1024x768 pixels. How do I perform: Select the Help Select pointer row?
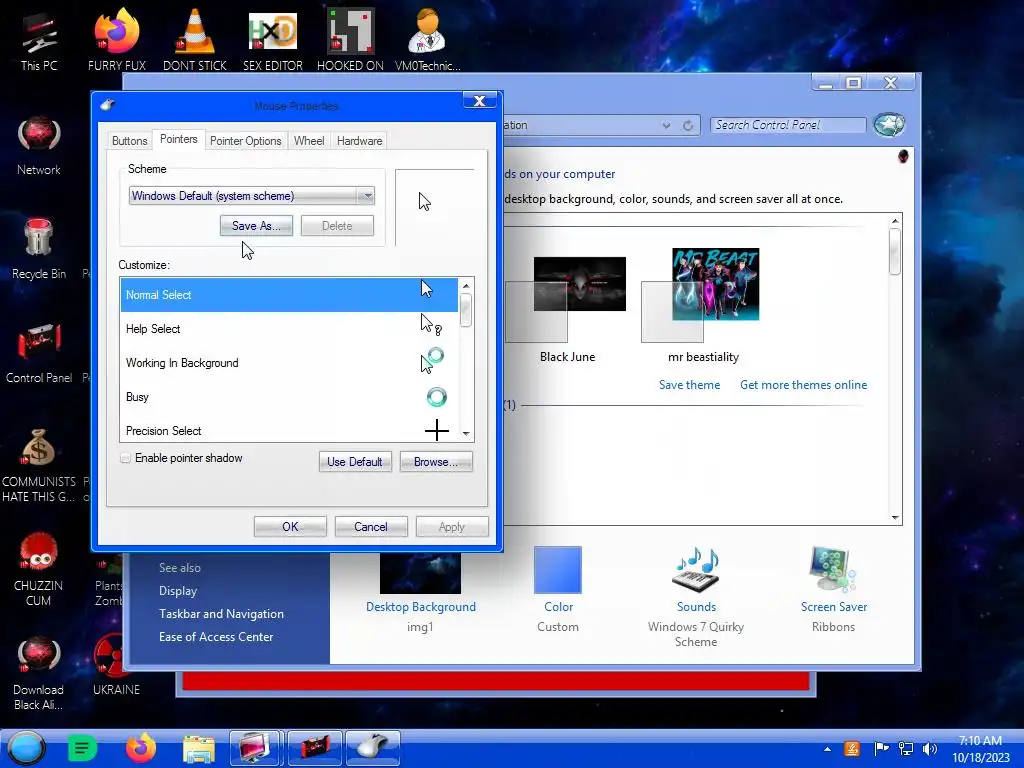[x=289, y=328]
